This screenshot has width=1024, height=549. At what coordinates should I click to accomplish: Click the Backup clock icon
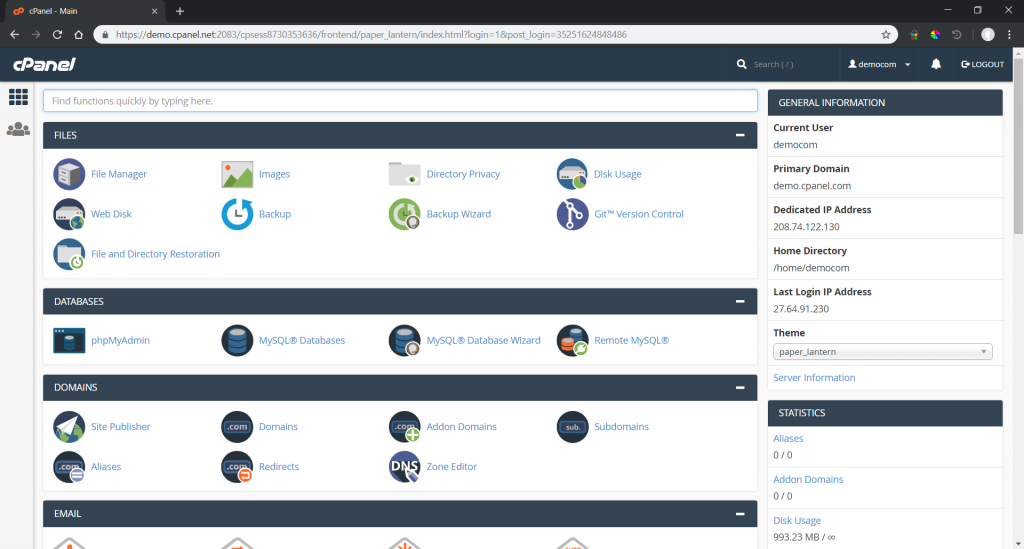237,214
